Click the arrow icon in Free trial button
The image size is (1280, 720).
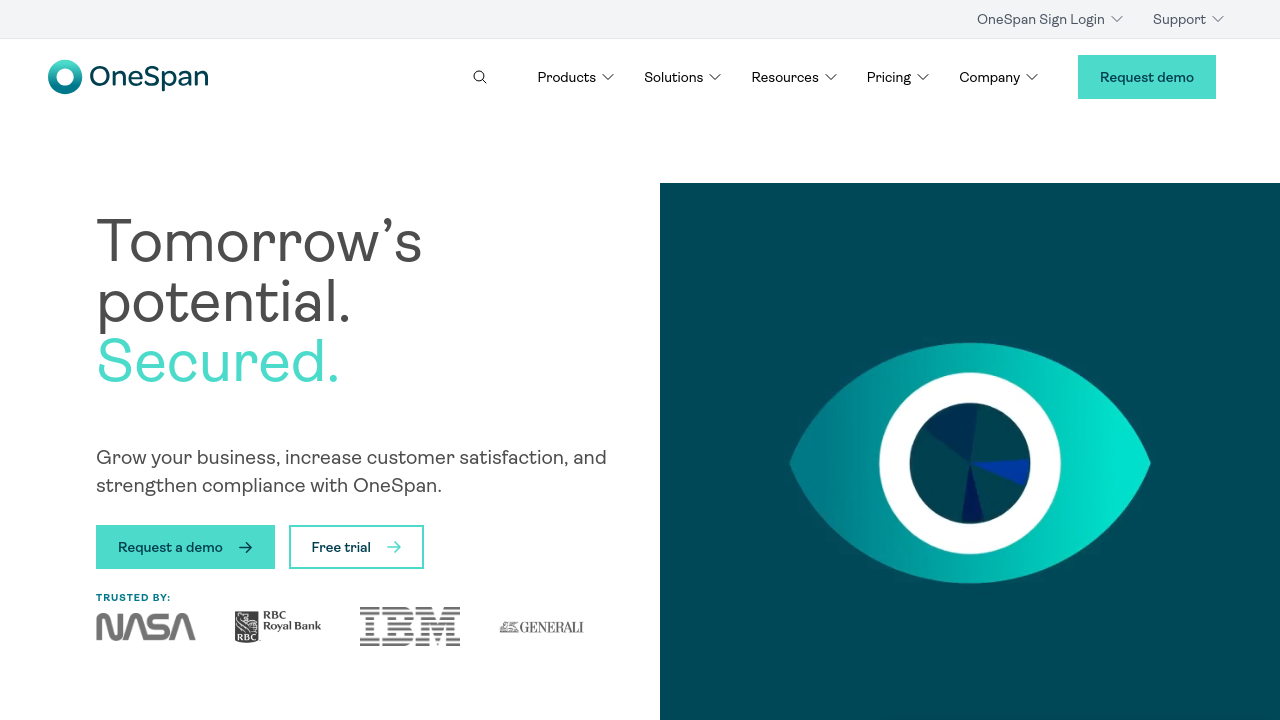[x=394, y=547]
